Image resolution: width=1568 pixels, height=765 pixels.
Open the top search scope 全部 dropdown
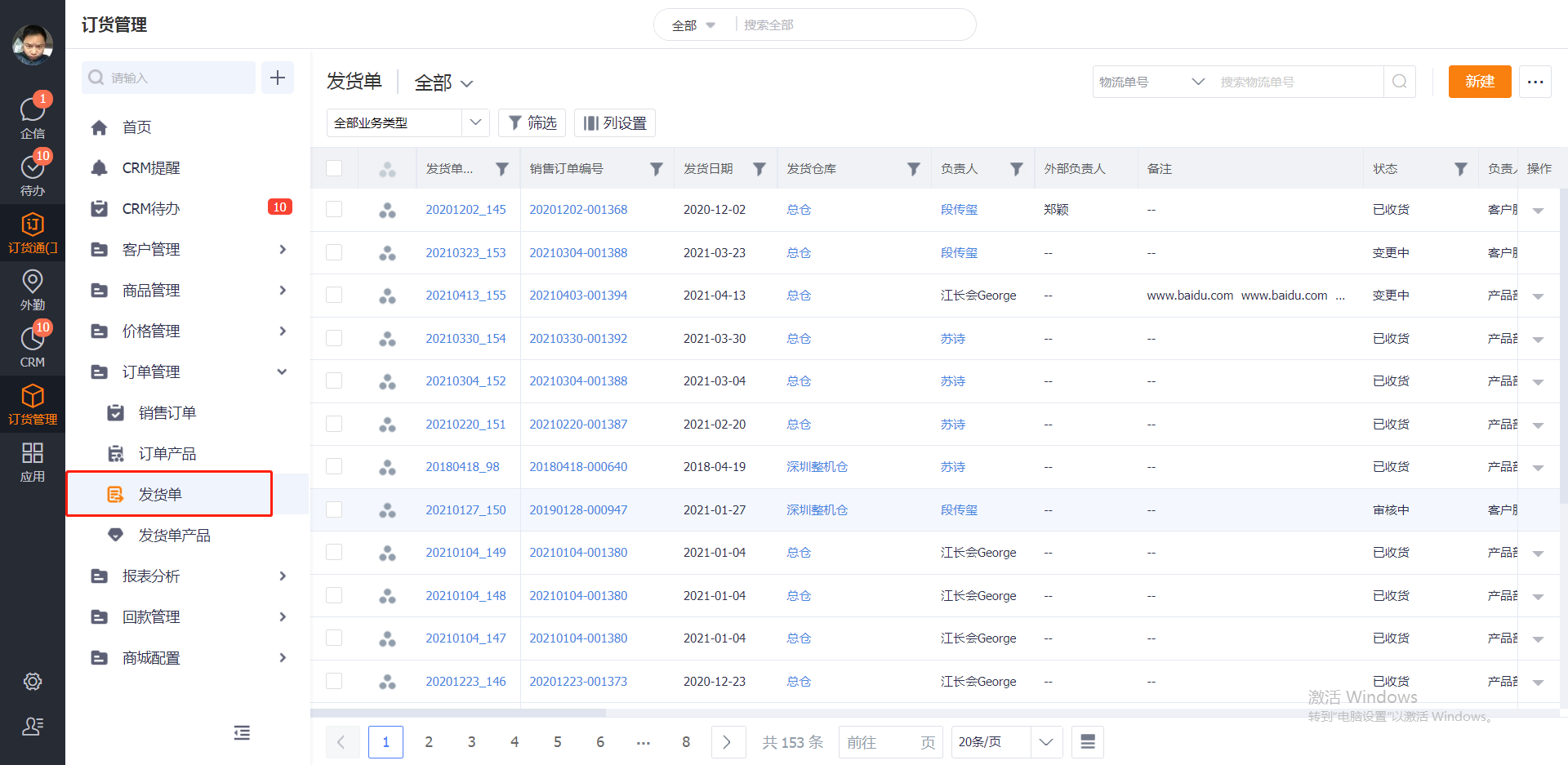tap(693, 25)
